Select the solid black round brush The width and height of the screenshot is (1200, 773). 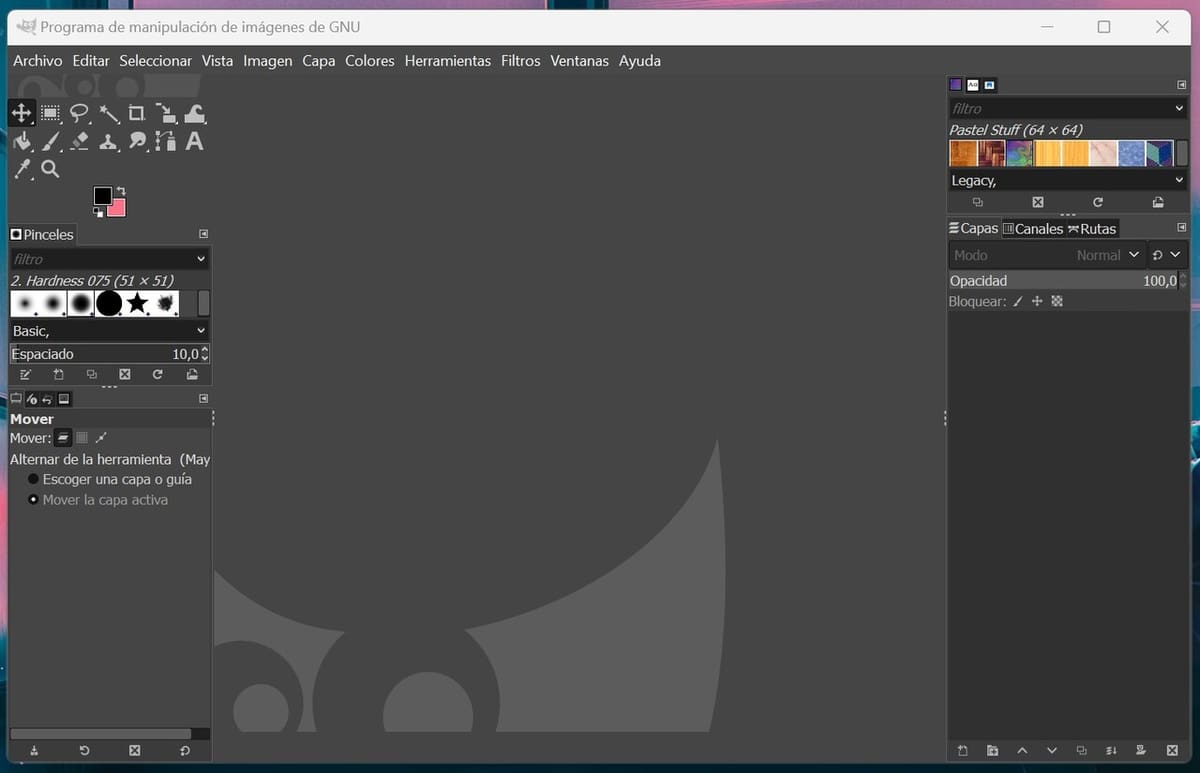coord(109,303)
